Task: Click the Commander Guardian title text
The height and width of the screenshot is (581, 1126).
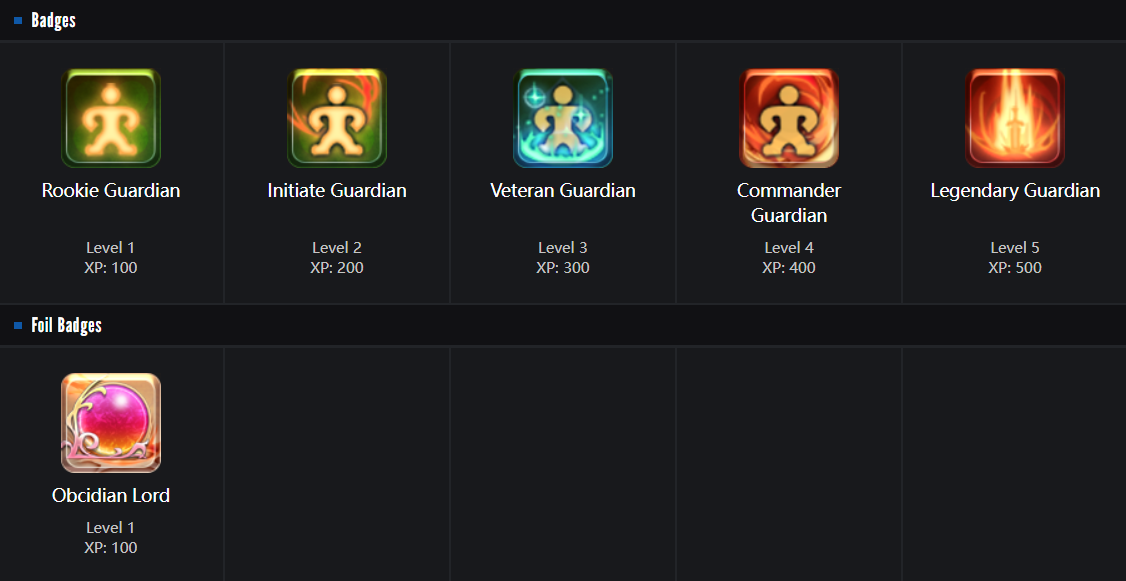Action: click(x=789, y=203)
